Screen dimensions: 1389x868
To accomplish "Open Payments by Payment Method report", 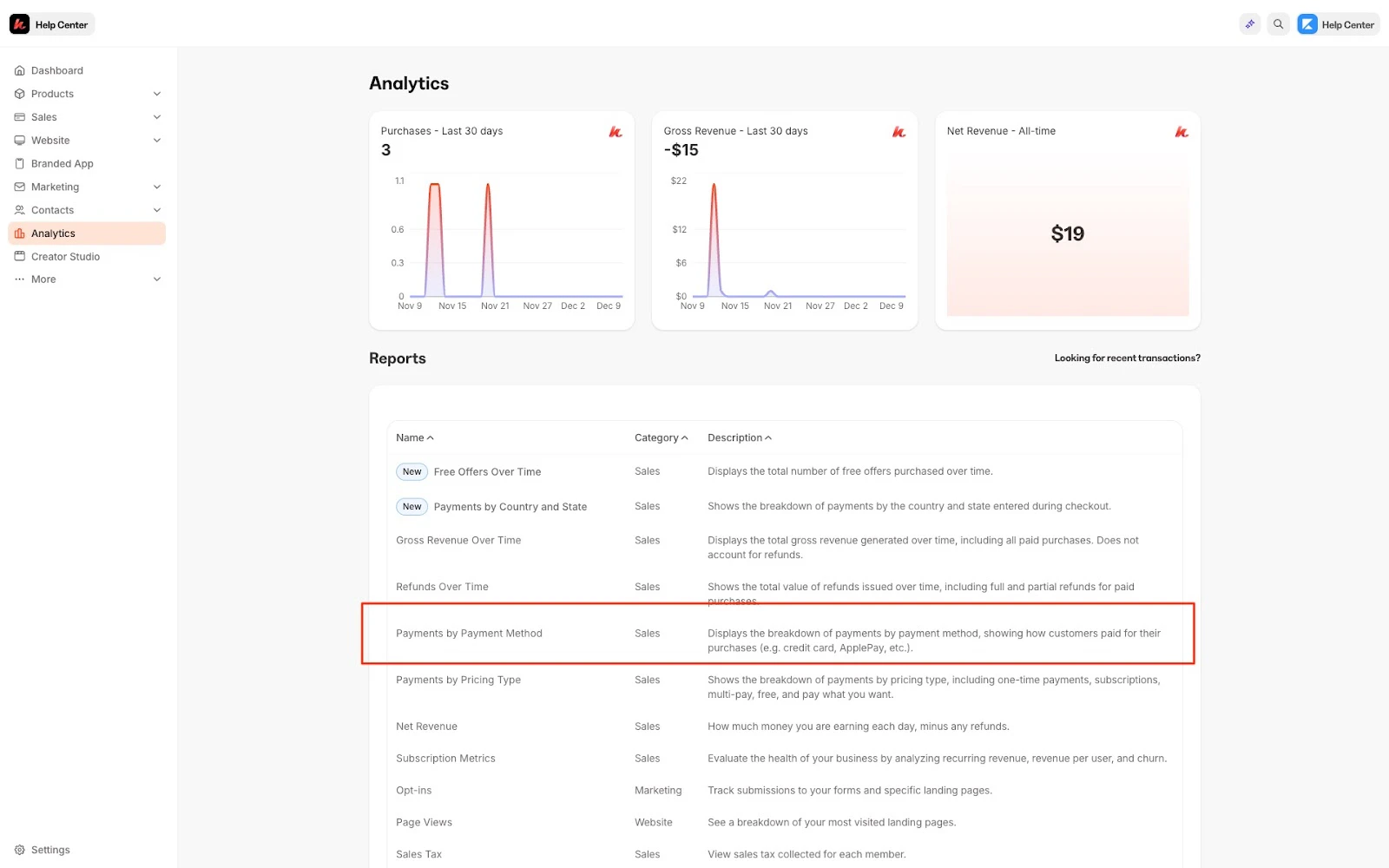I will [x=469, y=634].
